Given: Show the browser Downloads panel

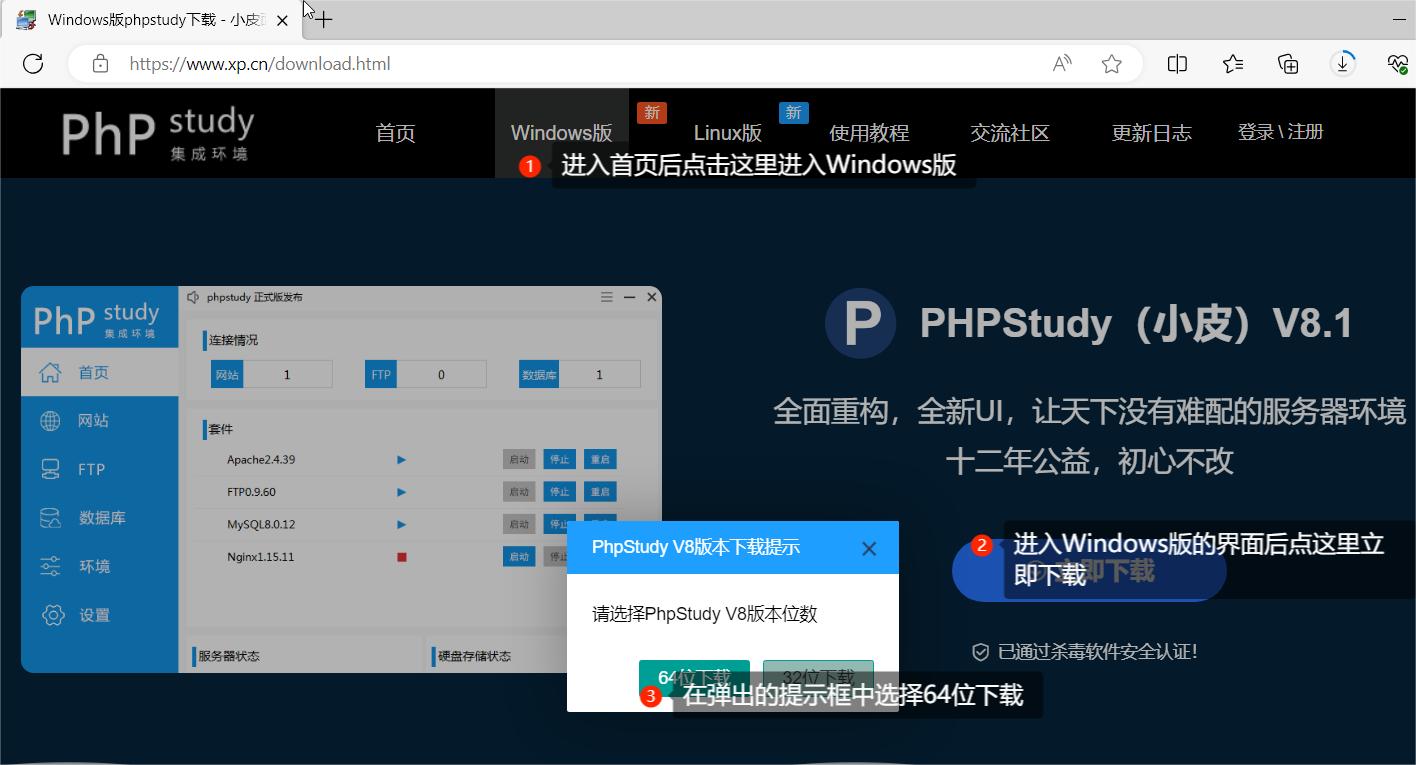Looking at the screenshot, I should (x=1343, y=63).
